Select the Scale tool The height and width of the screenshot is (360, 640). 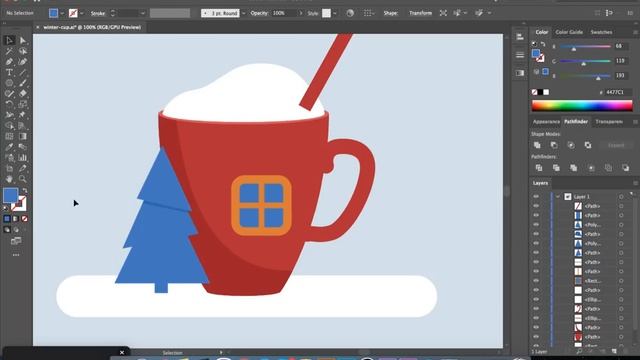pyautogui.click(x=23, y=104)
